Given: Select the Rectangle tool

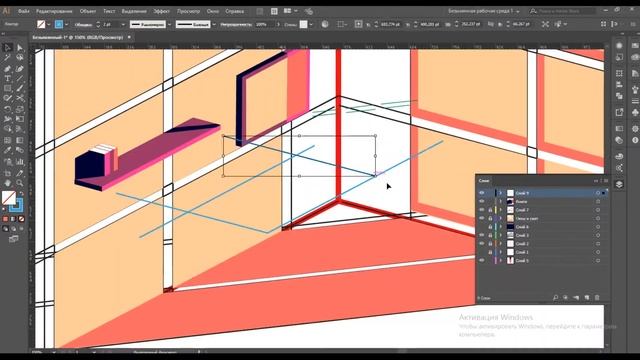Looking at the screenshot, I should tap(7, 88).
